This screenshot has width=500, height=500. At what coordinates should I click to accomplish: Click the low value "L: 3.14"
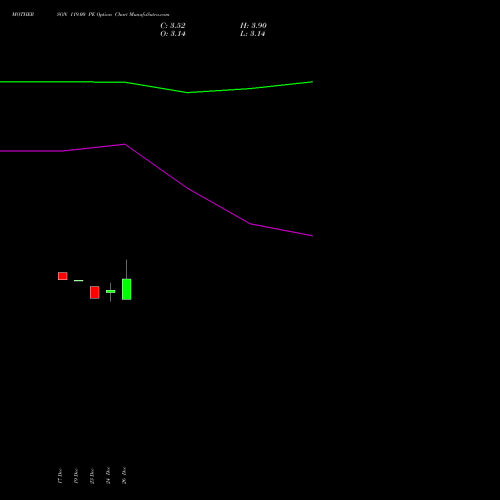(x=253, y=34)
